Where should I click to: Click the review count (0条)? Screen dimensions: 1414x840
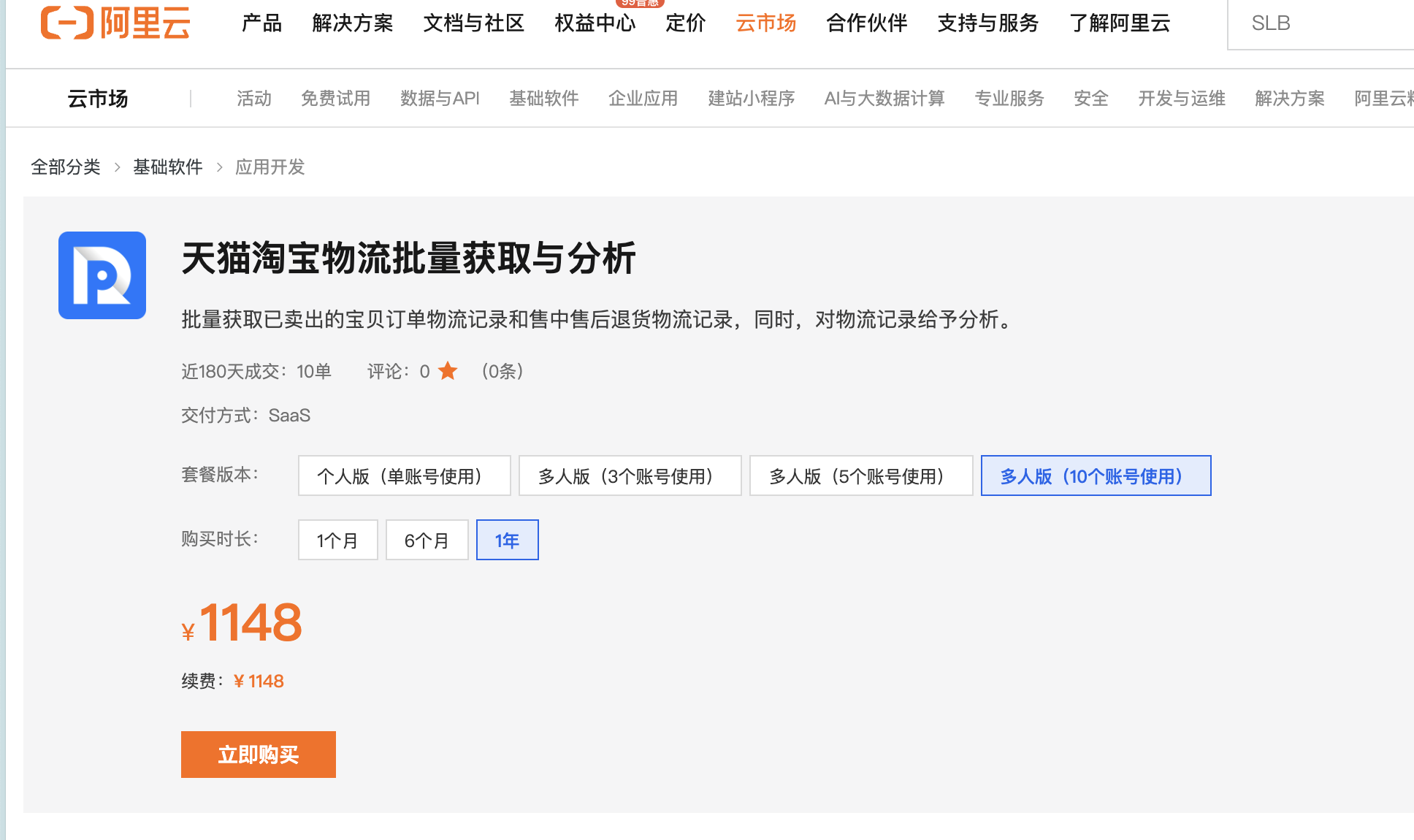(x=502, y=371)
